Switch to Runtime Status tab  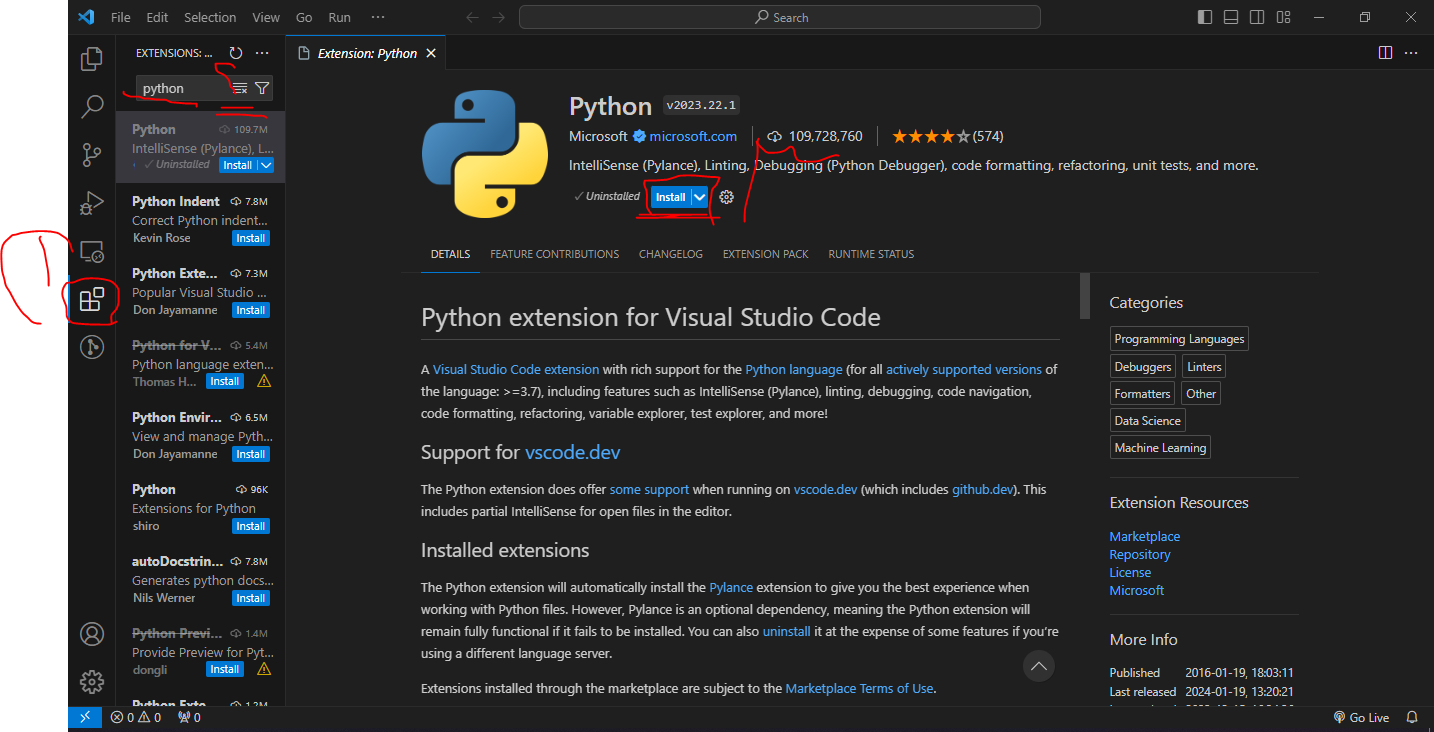click(x=871, y=254)
